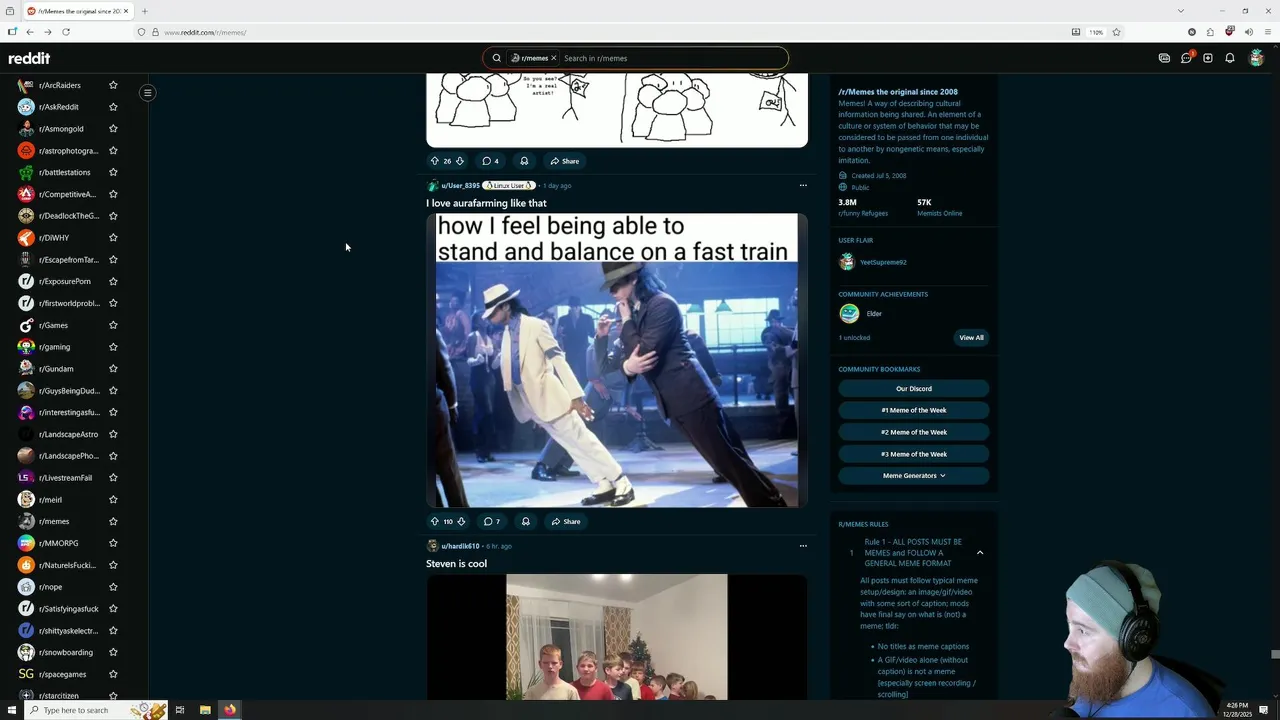
Task: Click the Reddit logo home link
Action: 29,58
